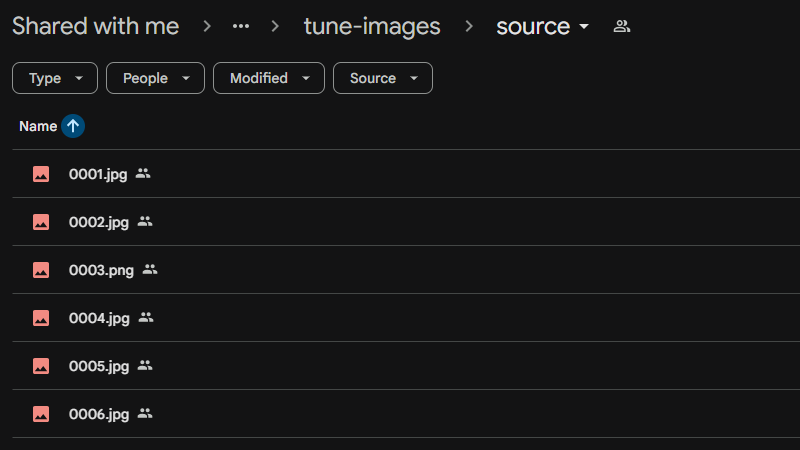Click the shared people icon beside 0002.jpg
The height and width of the screenshot is (450, 800).
(x=145, y=222)
